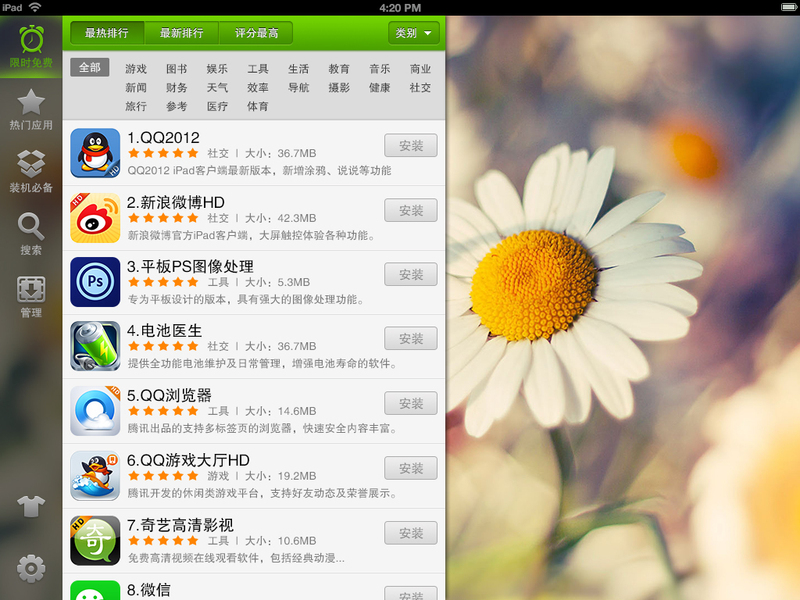The image size is (800, 600).
Task: Filter by 音乐 category
Action: click(x=380, y=69)
